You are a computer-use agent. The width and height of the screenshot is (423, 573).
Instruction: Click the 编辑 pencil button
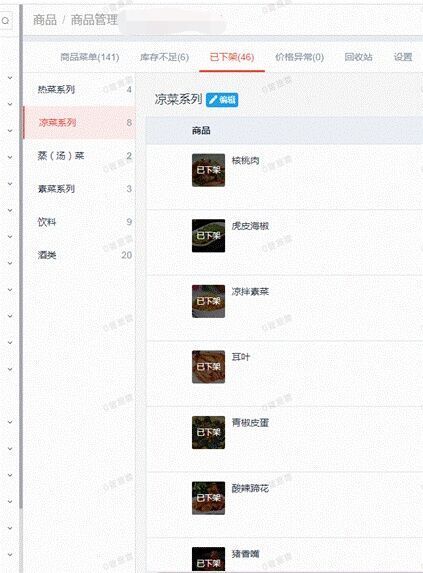[222, 100]
